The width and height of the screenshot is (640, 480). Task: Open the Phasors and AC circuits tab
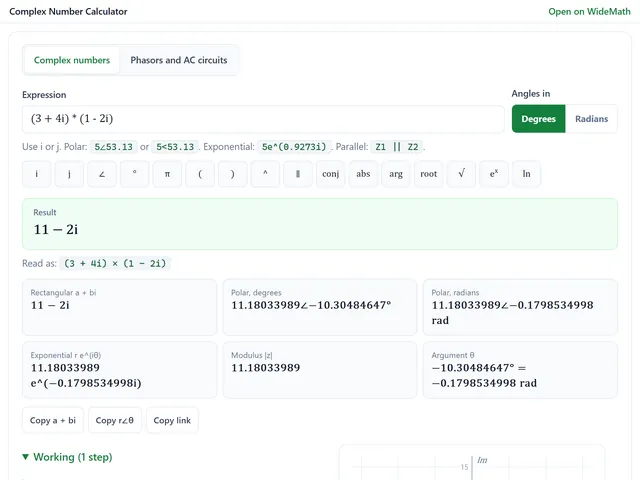coord(179,60)
